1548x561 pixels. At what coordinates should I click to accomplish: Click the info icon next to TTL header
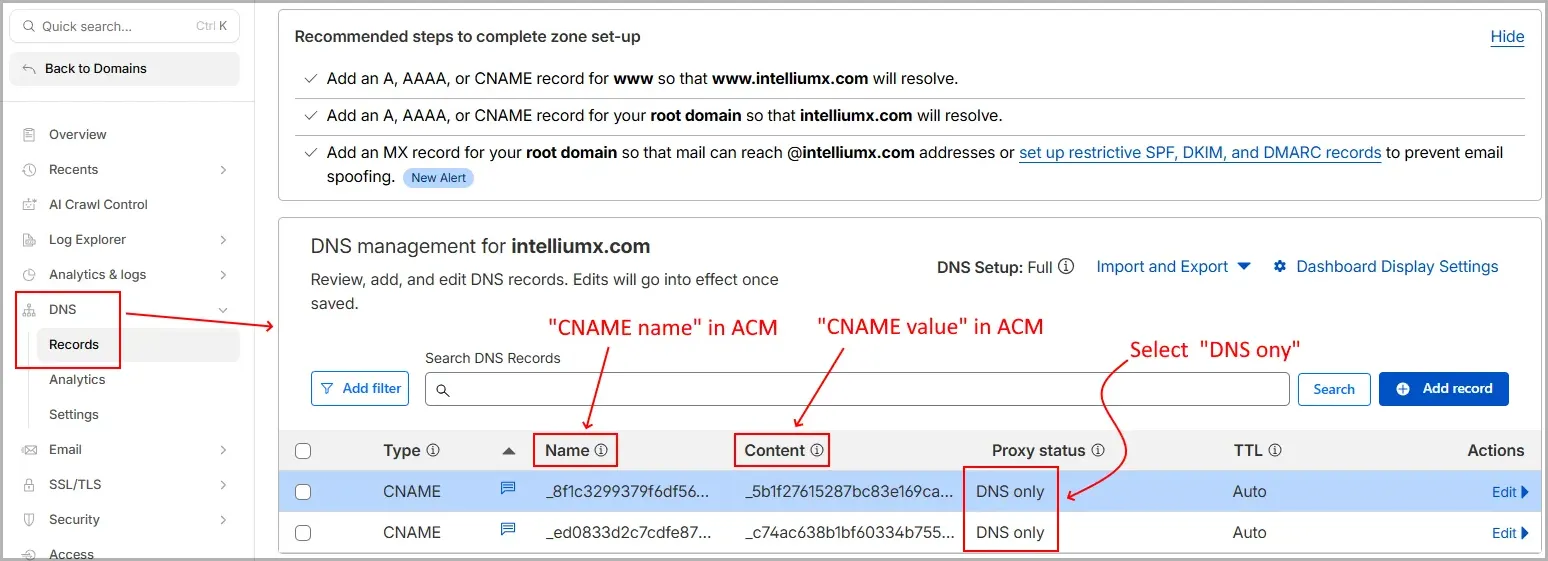click(x=1275, y=451)
